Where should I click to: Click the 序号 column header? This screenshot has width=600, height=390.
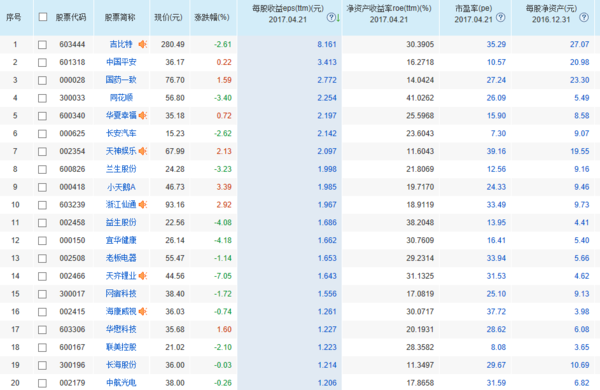click(x=14, y=17)
